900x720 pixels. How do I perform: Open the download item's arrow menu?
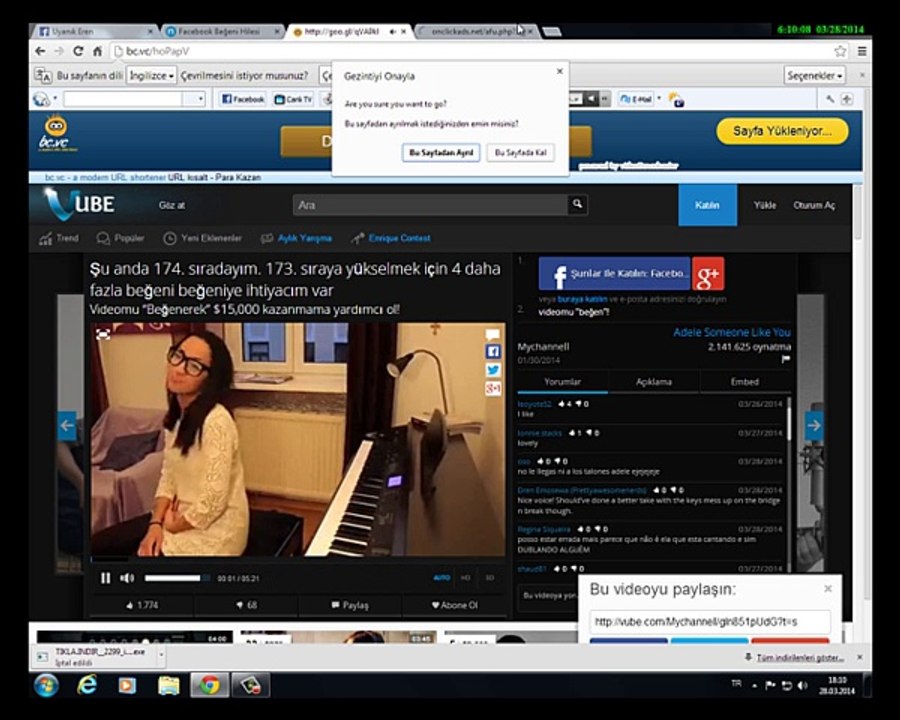coord(161,655)
